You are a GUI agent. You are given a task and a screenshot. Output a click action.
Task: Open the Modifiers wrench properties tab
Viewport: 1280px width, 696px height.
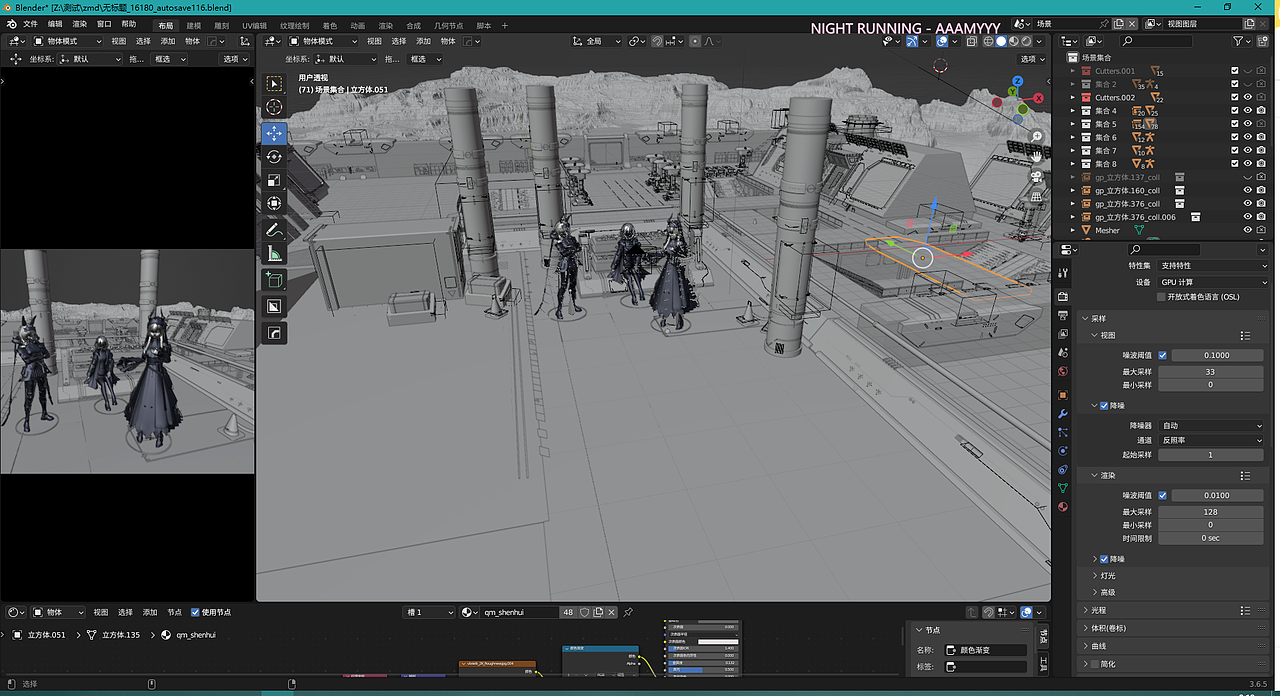(1063, 414)
